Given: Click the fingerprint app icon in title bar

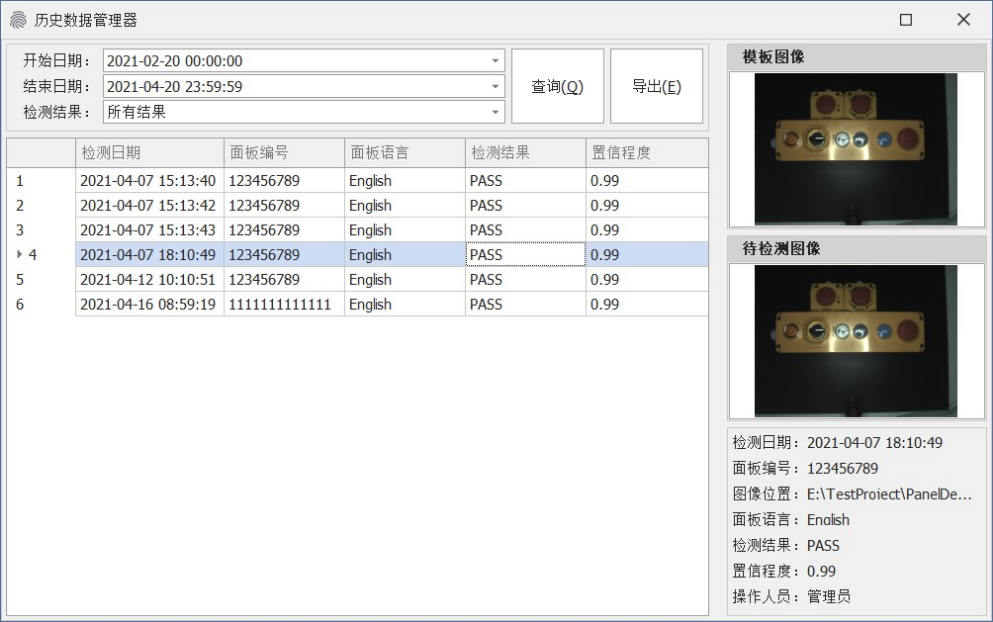Looking at the screenshot, I should (x=18, y=20).
